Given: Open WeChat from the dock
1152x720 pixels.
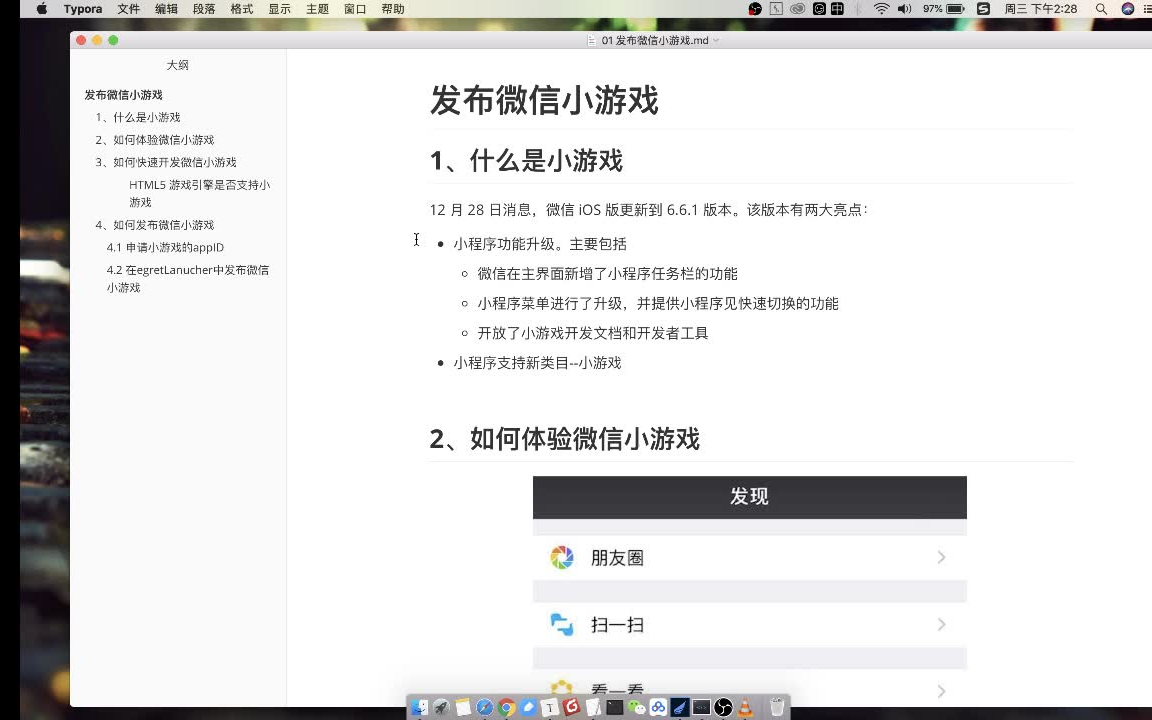Looking at the screenshot, I should coord(634,707).
